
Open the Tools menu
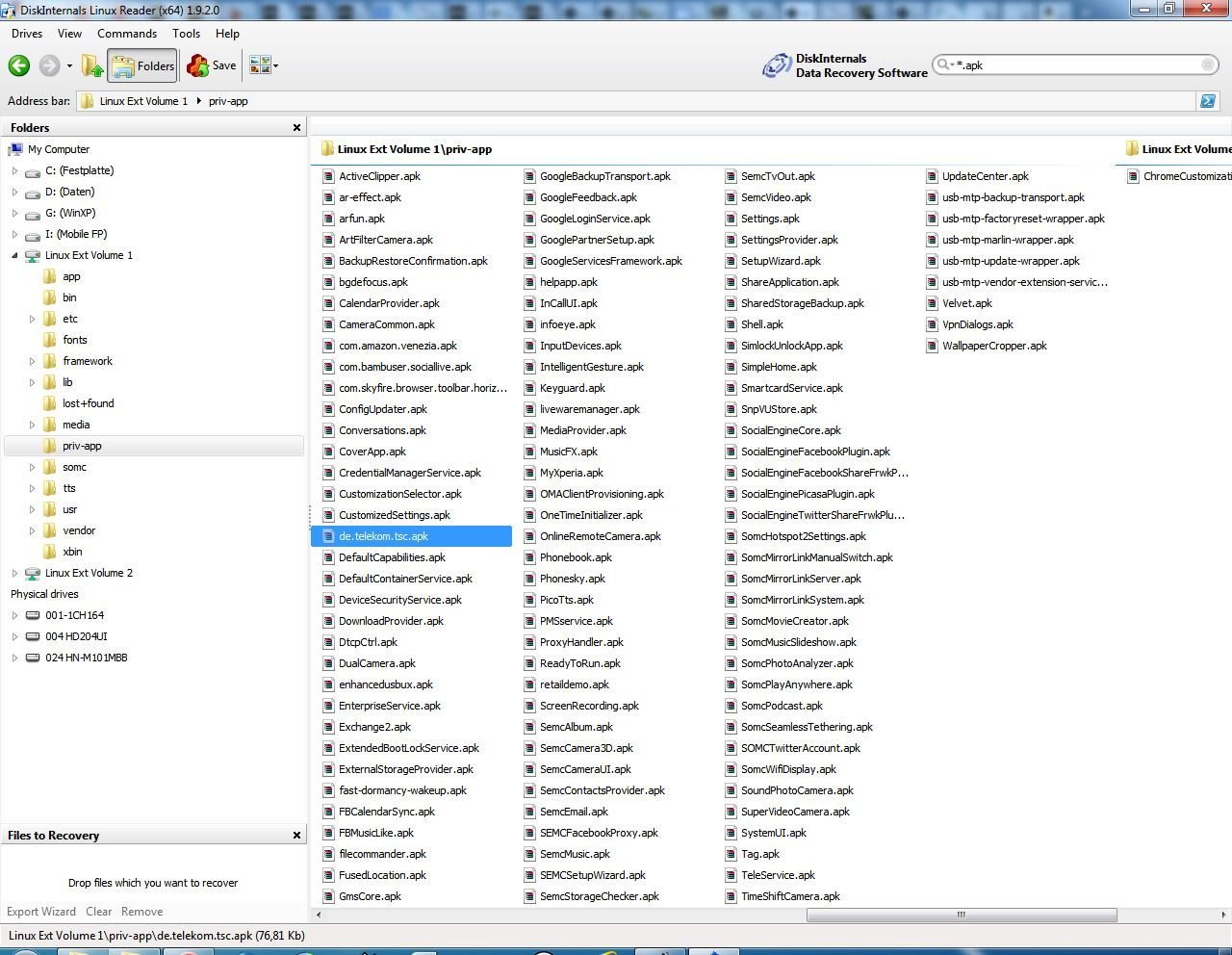(x=187, y=33)
